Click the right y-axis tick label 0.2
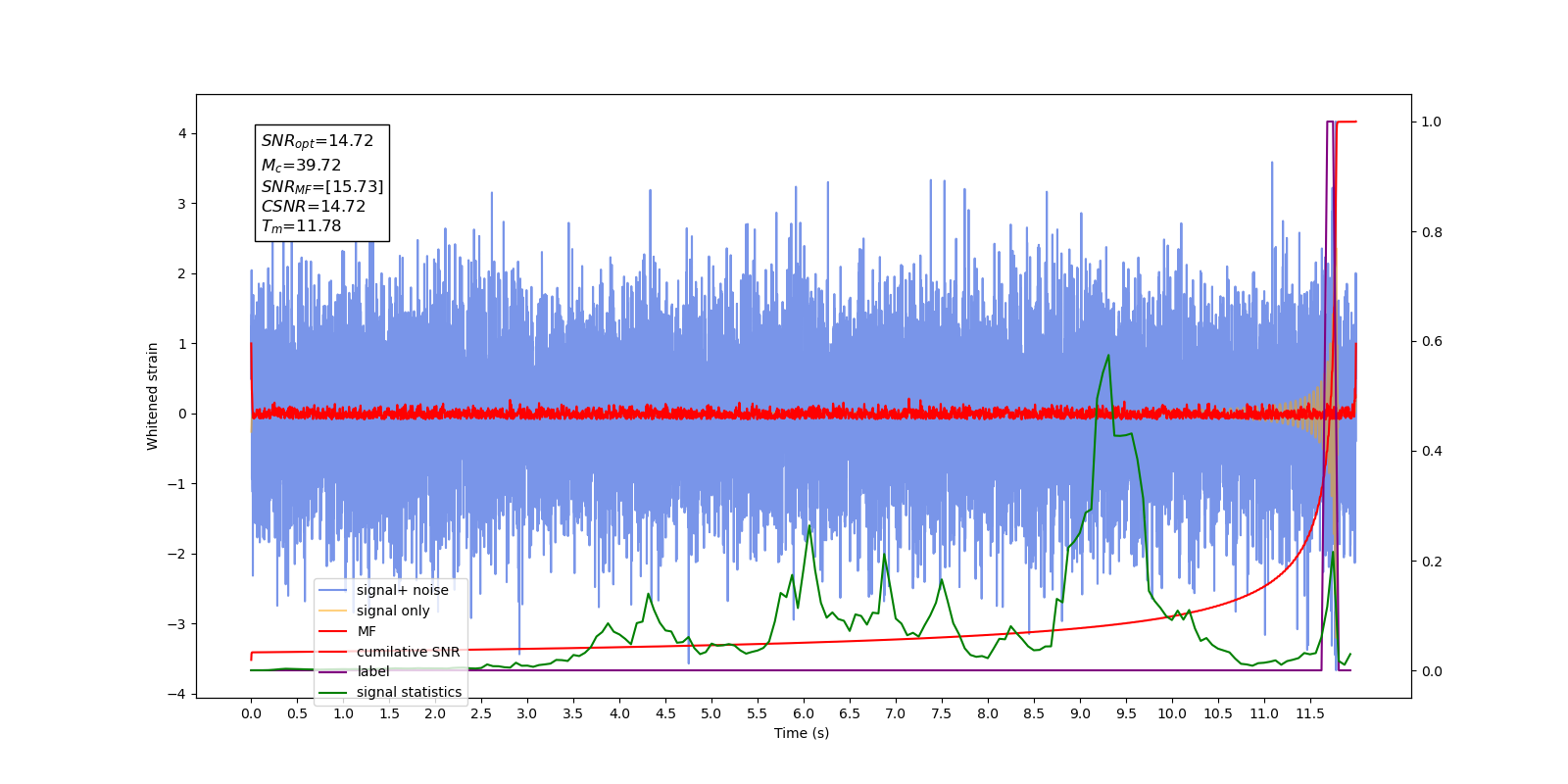Viewport: 1568px width, 784px height. (x=1432, y=562)
